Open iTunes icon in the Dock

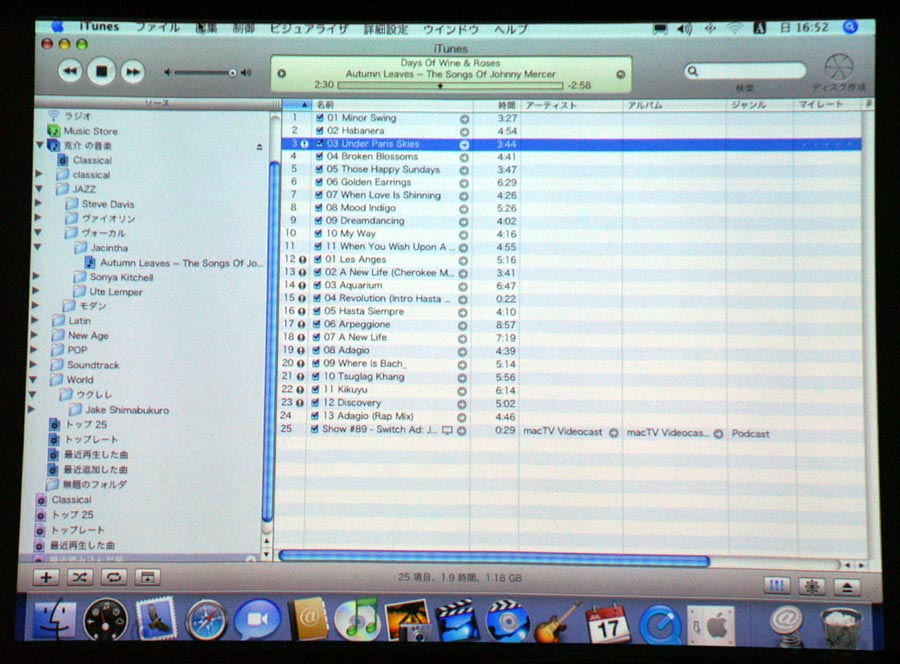357,620
